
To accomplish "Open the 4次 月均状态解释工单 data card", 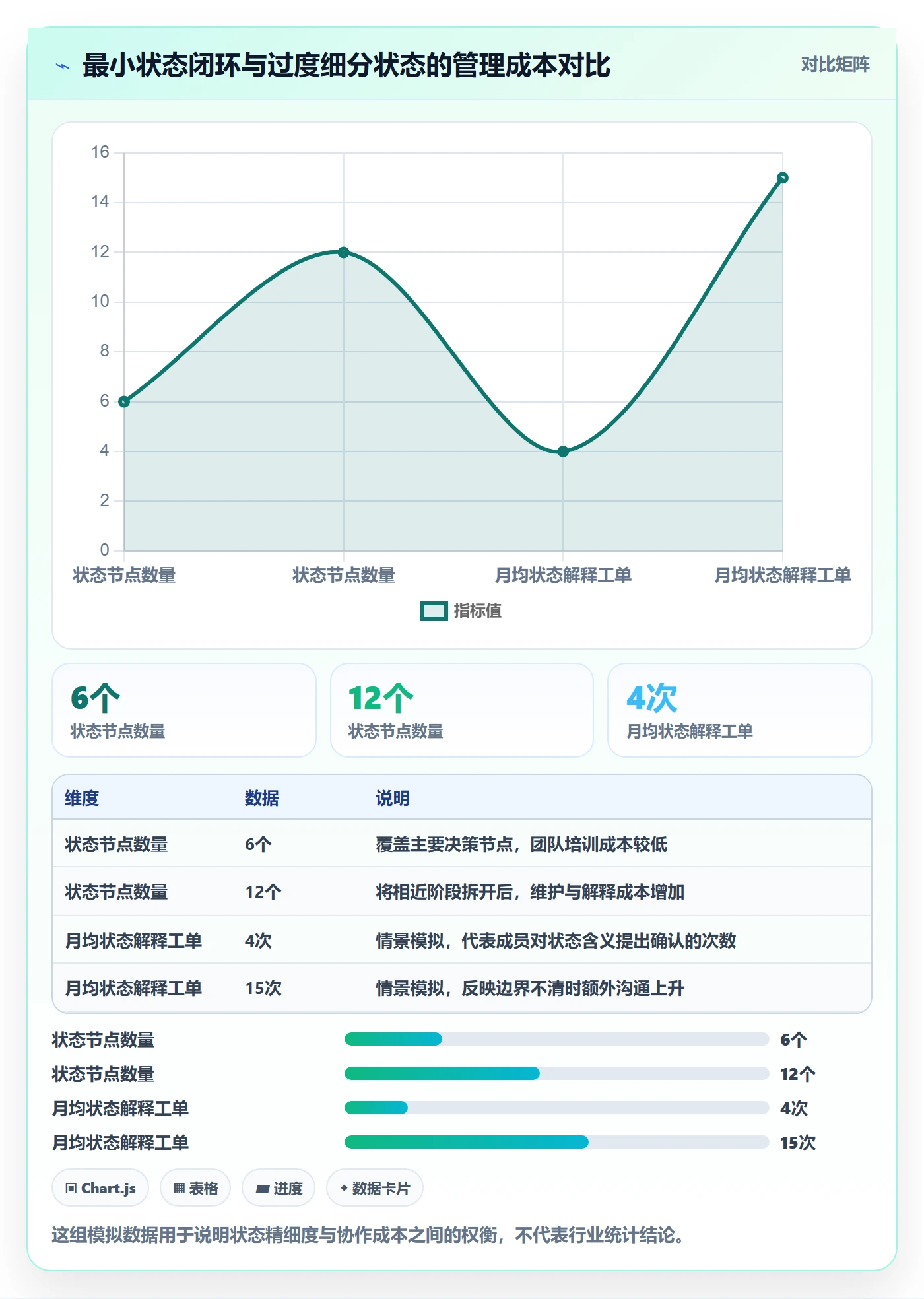I will (x=740, y=710).
